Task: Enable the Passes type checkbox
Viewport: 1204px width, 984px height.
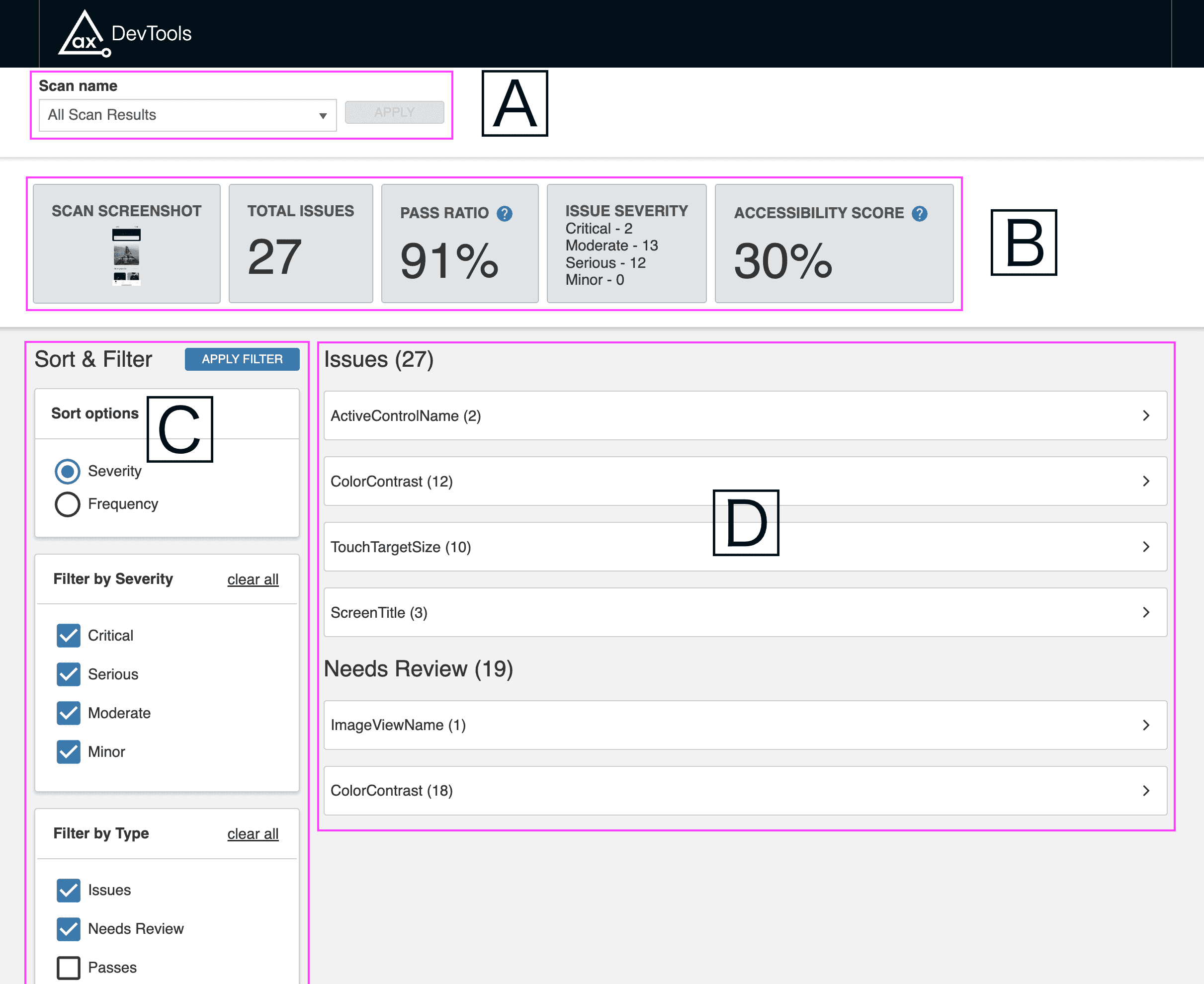Action: pyautogui.click(x=69, y=968)
